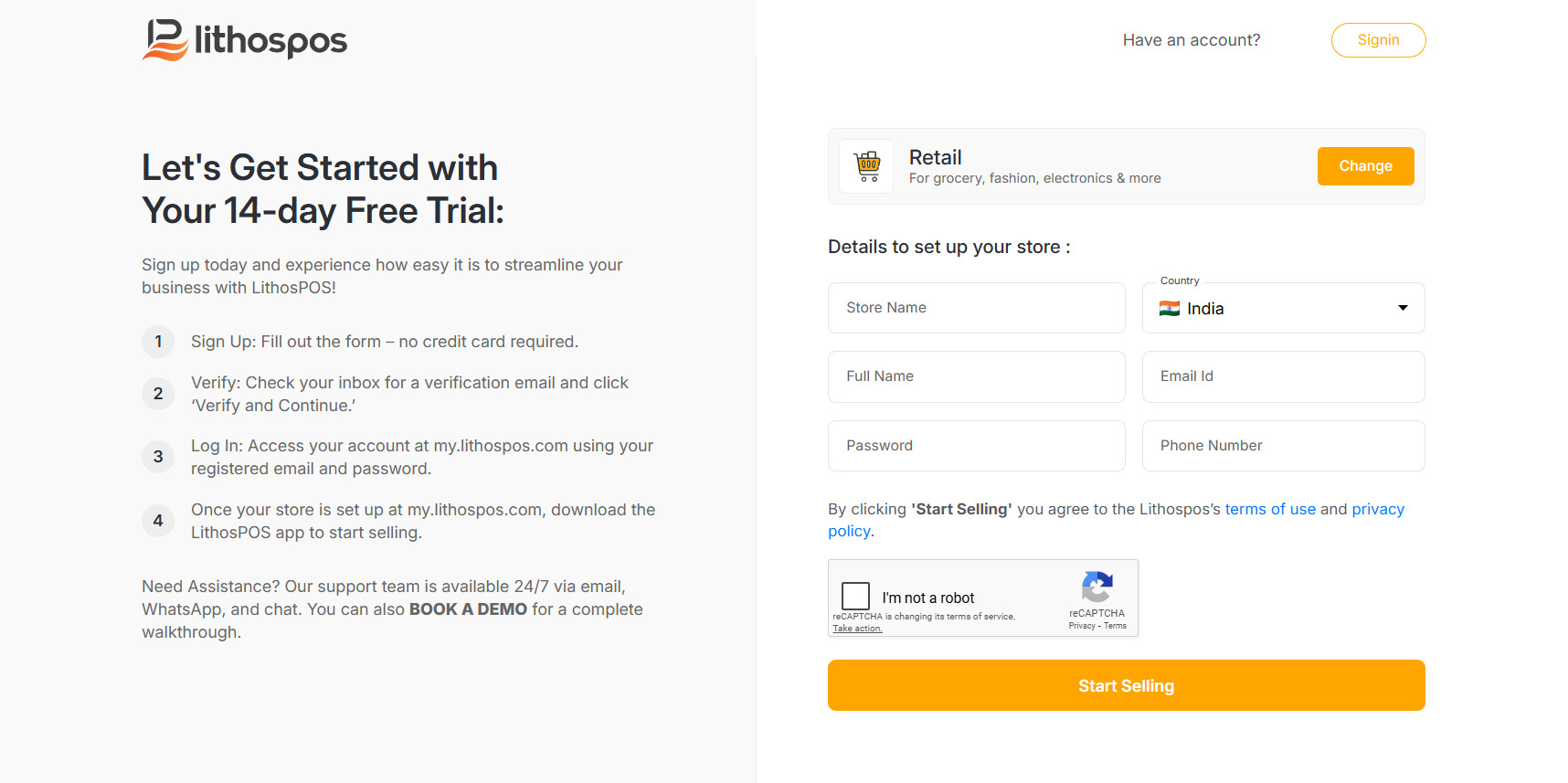Open reCAPTCHA Take action link
This screenshot has width=1568, height=783.
[857, 629]
